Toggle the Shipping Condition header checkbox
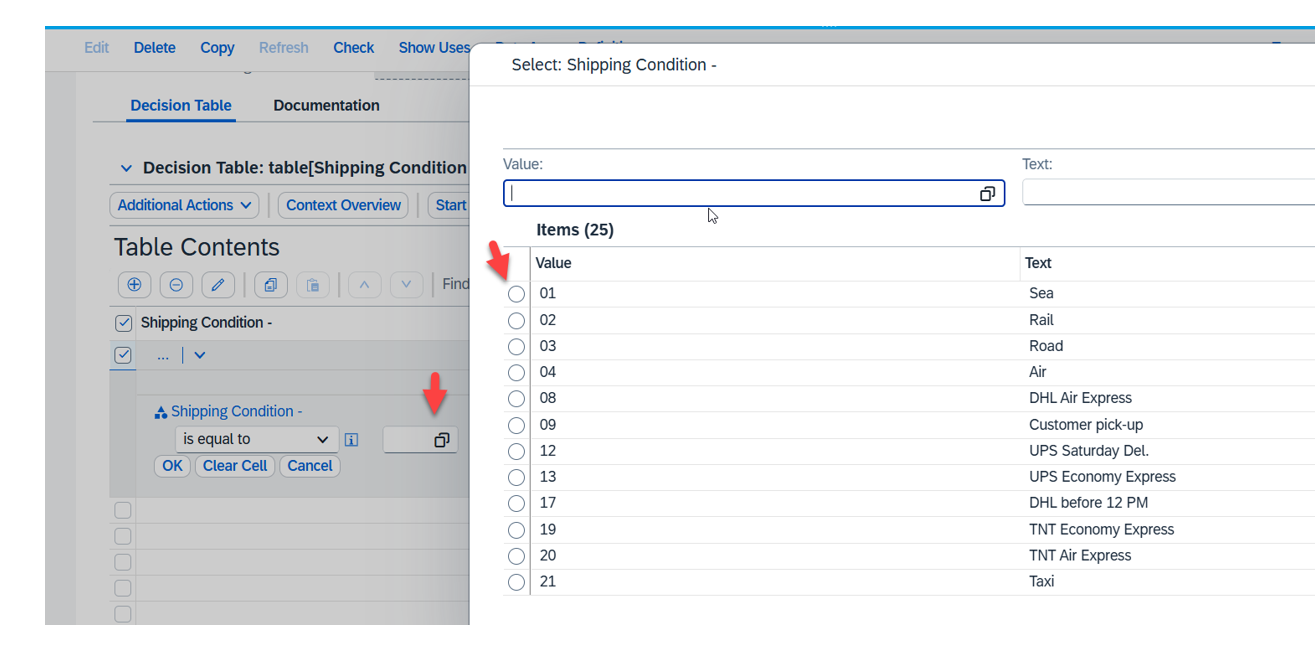Screen dimensions: 1315x646 coord(124,323)
